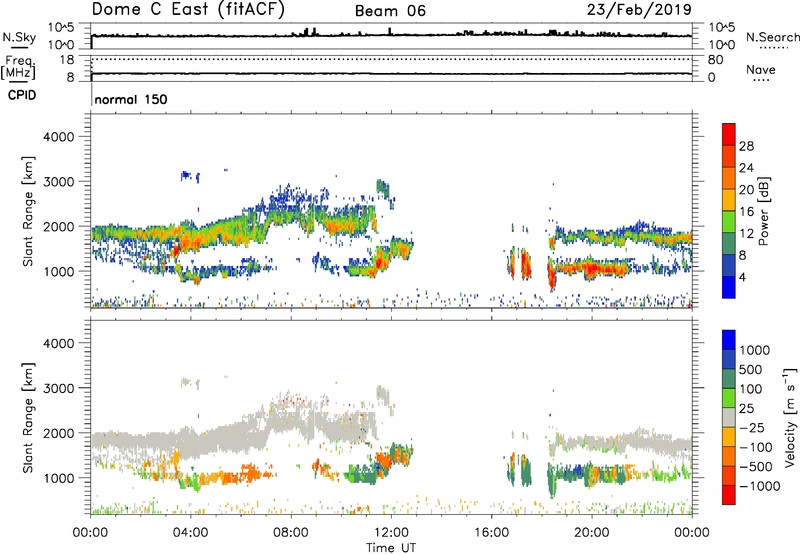The image size is (800, 554).
Task: Click 'Slant Range [km]' label of velocity panel
Action: coord(28,417)
